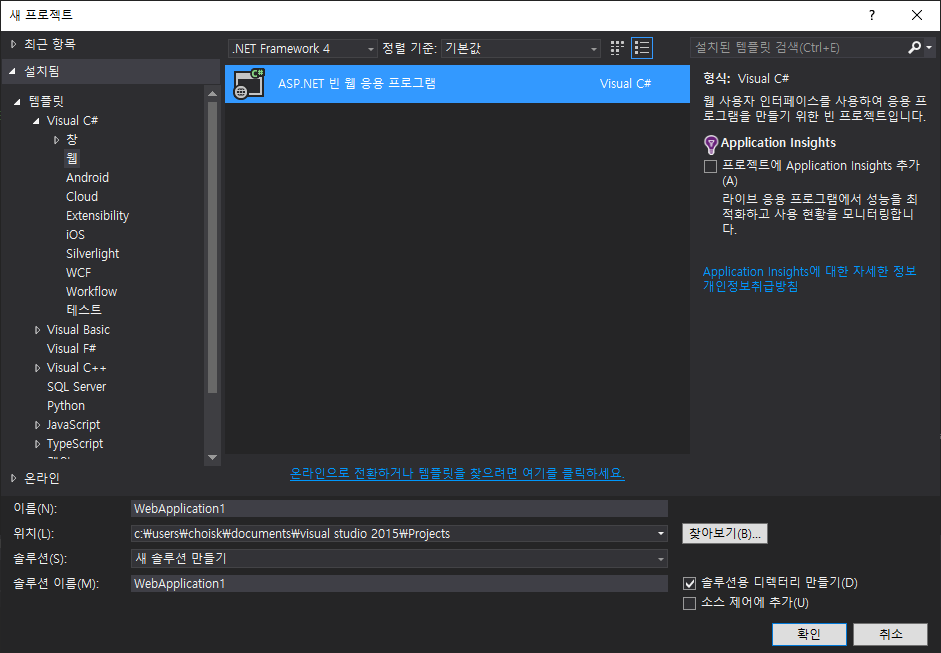The width and height of the screenshot is (941, 653).
Task: Select the Android template category
Action: (x=88, y=178)
